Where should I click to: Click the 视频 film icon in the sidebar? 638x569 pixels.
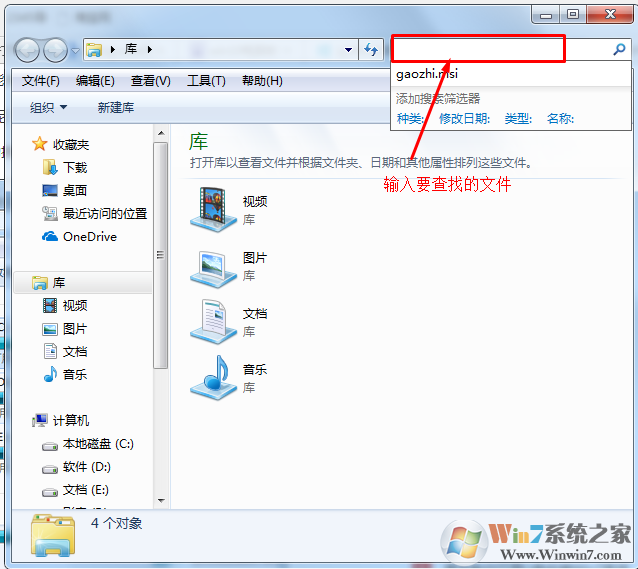tap(50, 305)
